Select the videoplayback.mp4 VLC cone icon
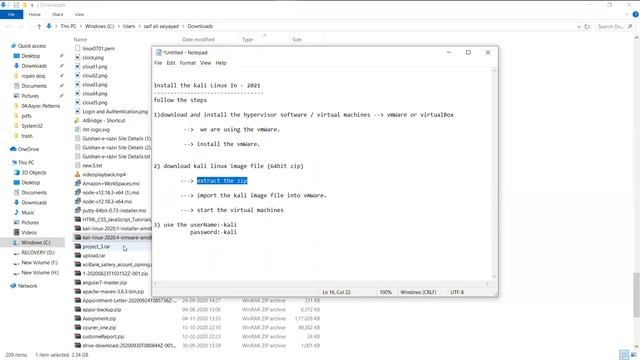This screenshot has width=640, height=360. 77,174
